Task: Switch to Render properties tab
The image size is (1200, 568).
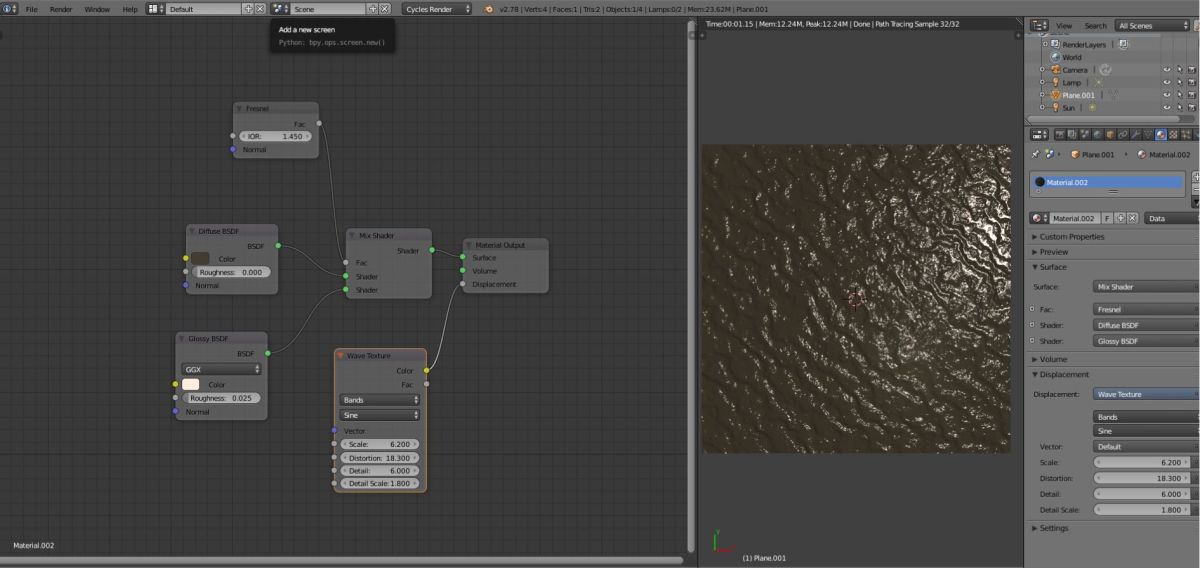Action: click(x=1060, y=134)
